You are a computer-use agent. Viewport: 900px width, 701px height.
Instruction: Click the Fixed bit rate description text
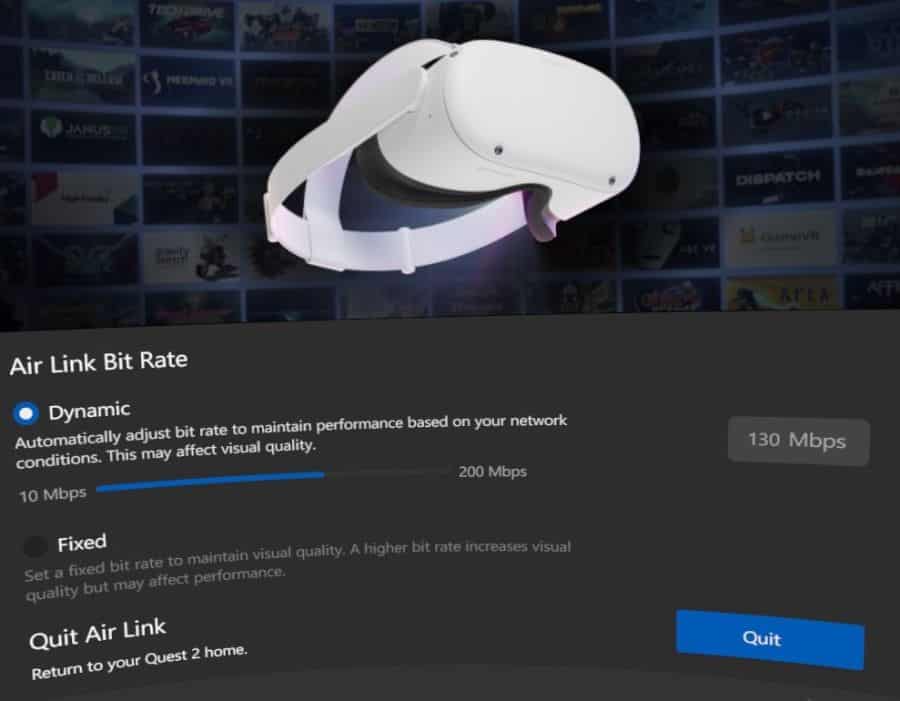tap(297, 570)
